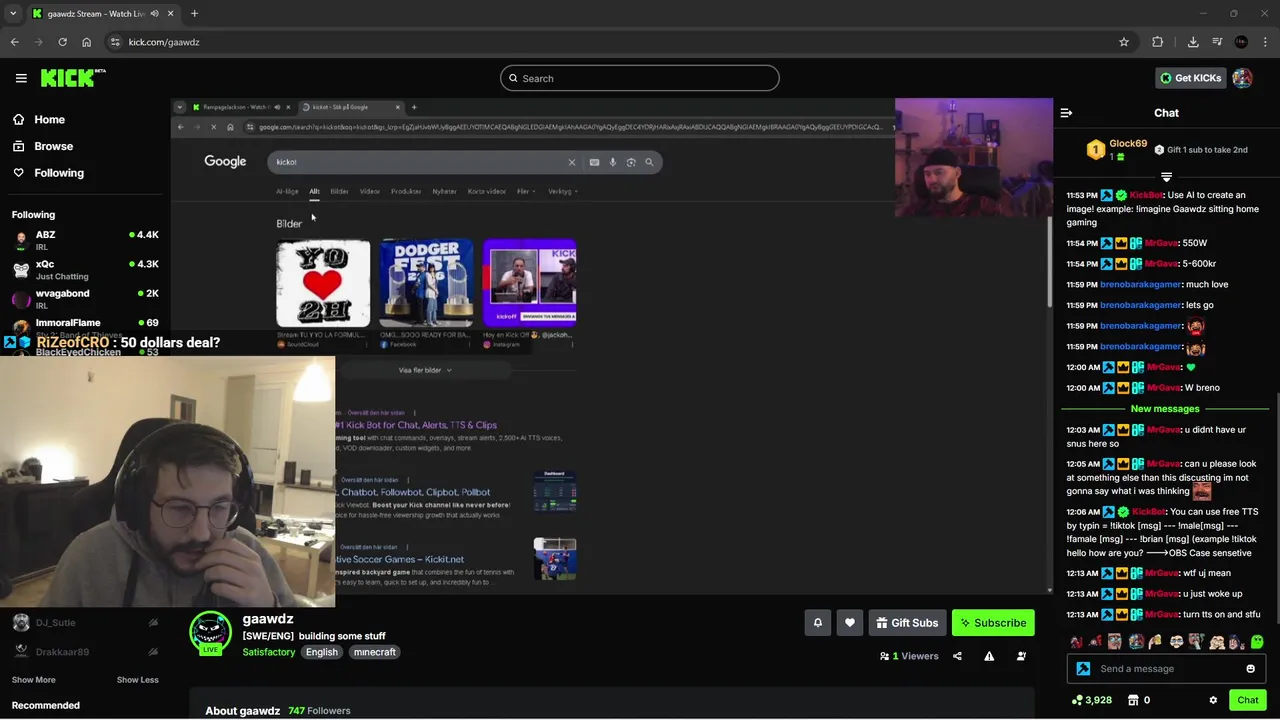Viewport: 1280px width, 720px height.
Task: Open wvagabond channel in Following list
Action: coord(85,299)
